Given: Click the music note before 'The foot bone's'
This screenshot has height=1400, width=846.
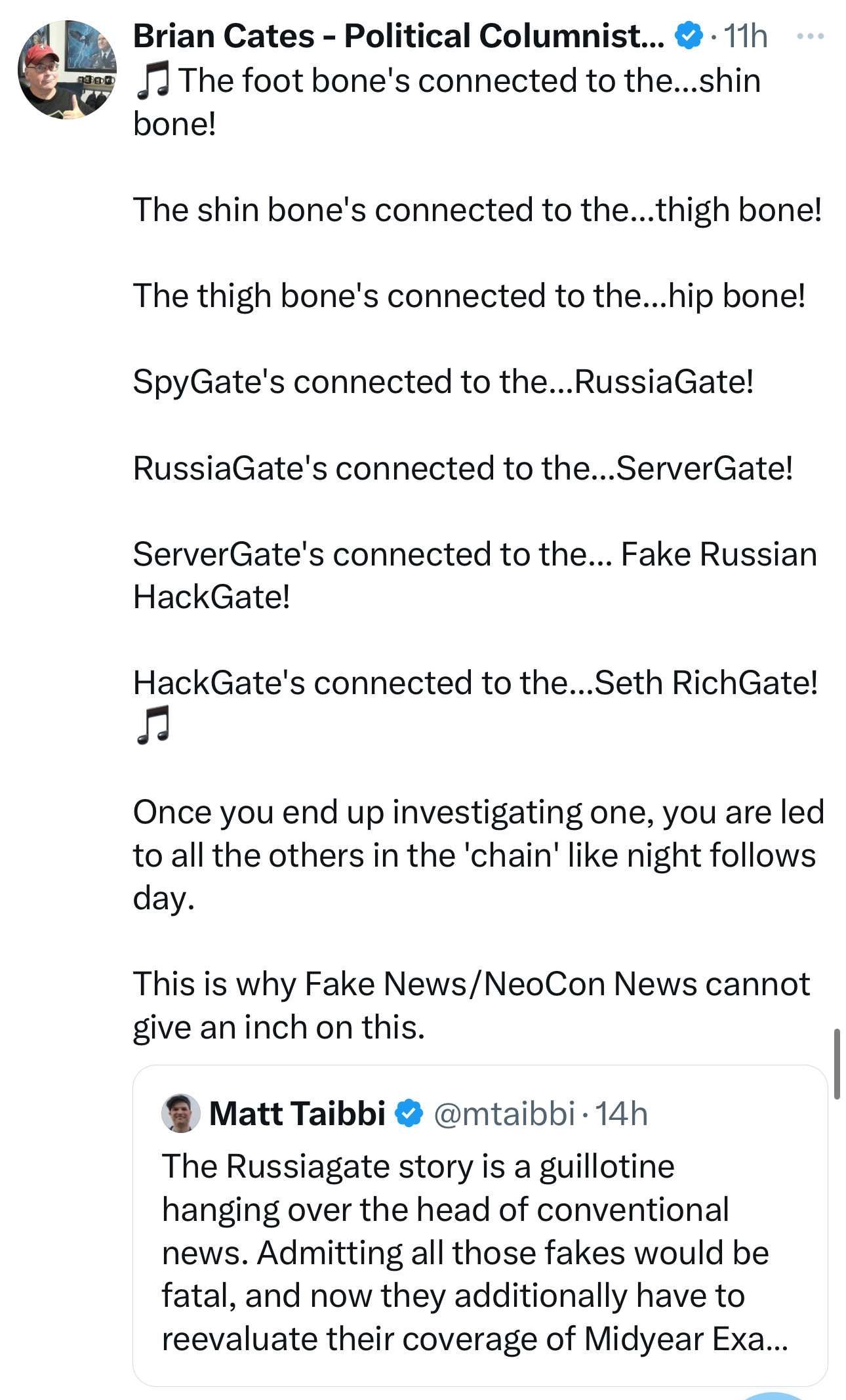Looking at the screenshot, I should pyautogui.click(x=153, y=81).
